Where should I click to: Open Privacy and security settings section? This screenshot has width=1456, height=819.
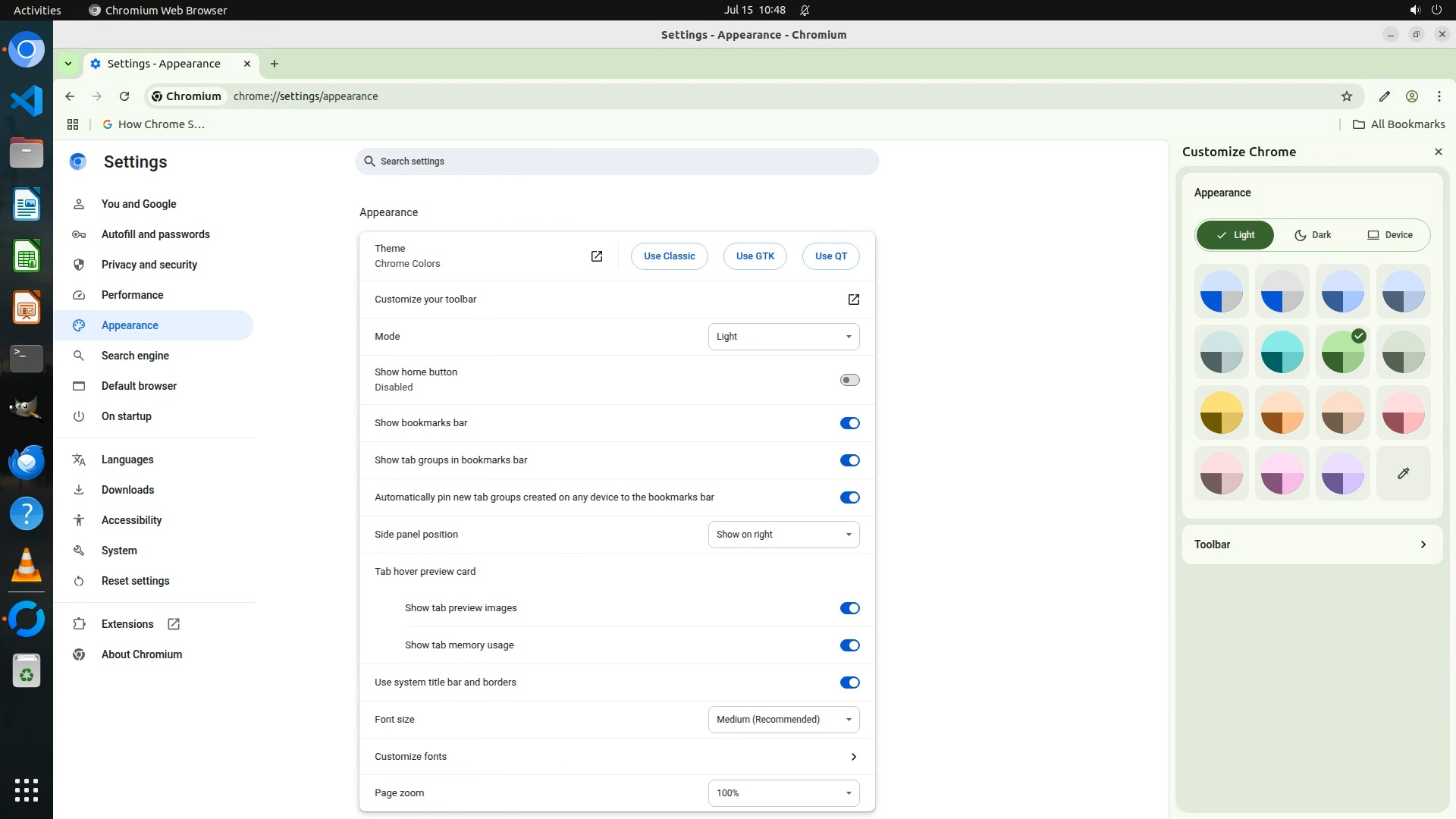tap(149, 265)
